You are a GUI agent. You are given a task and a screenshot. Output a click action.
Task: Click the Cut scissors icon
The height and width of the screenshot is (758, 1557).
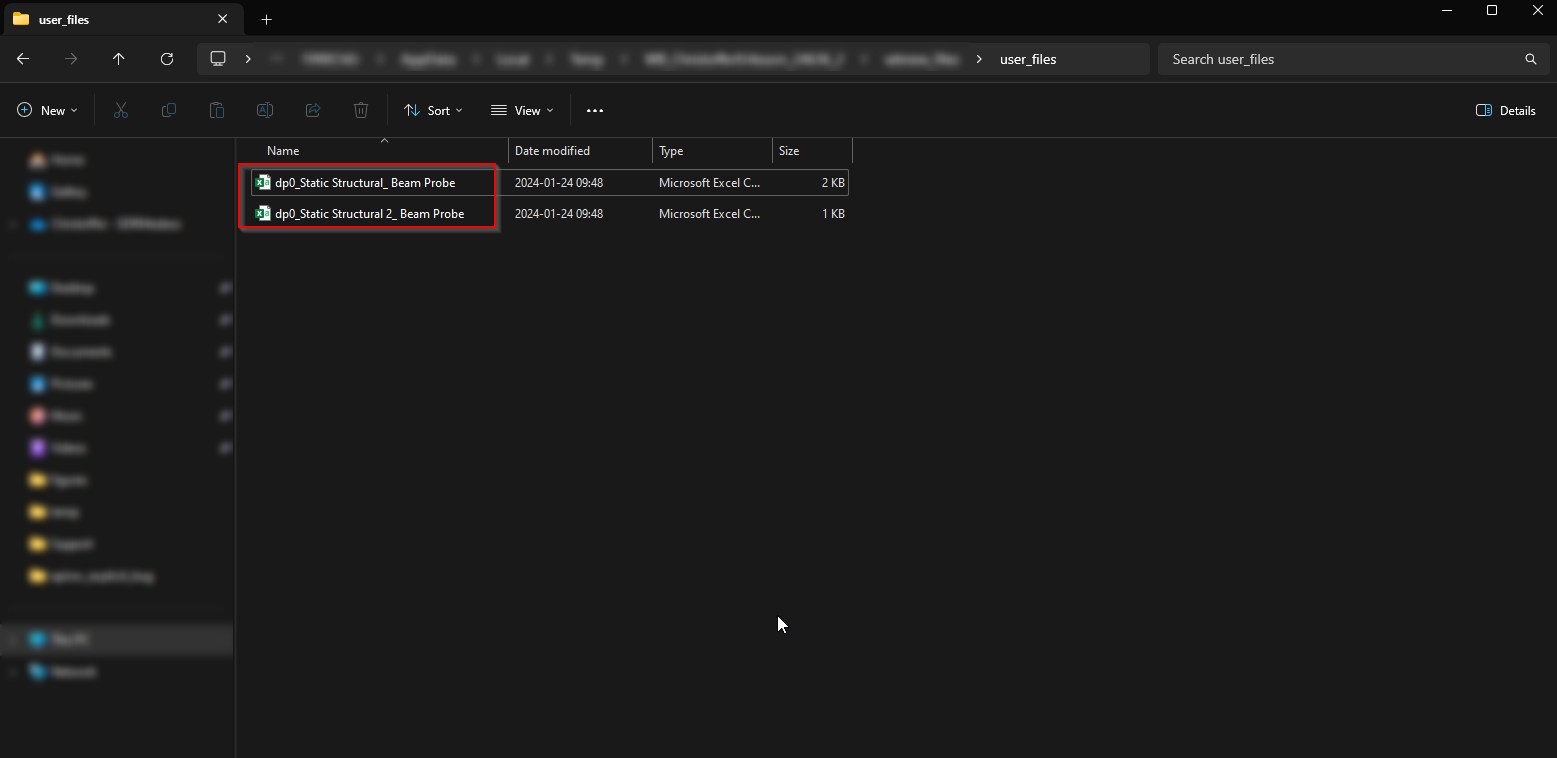pos(121,110)
